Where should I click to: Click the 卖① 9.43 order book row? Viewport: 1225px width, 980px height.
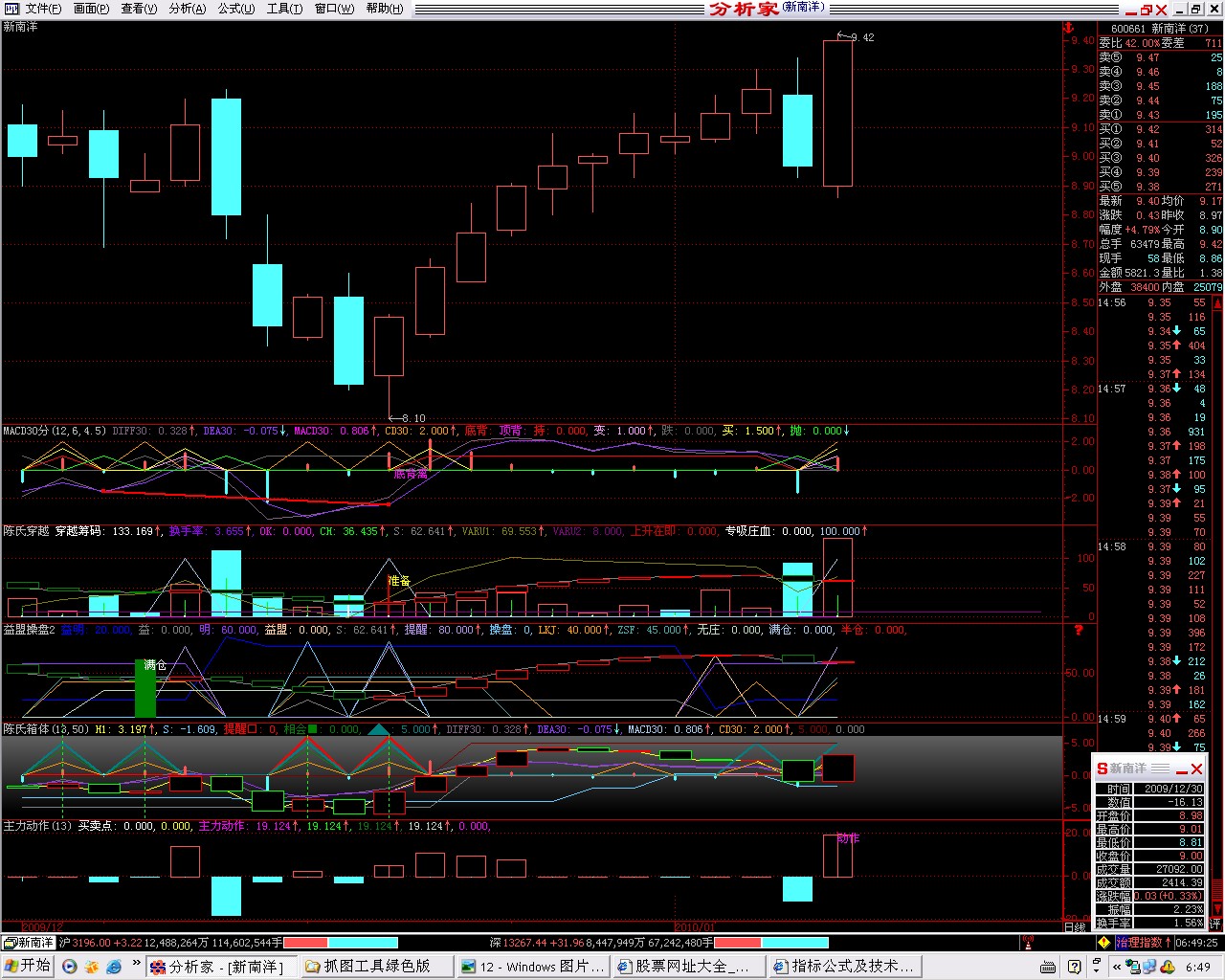click(x=1160, y=115)
